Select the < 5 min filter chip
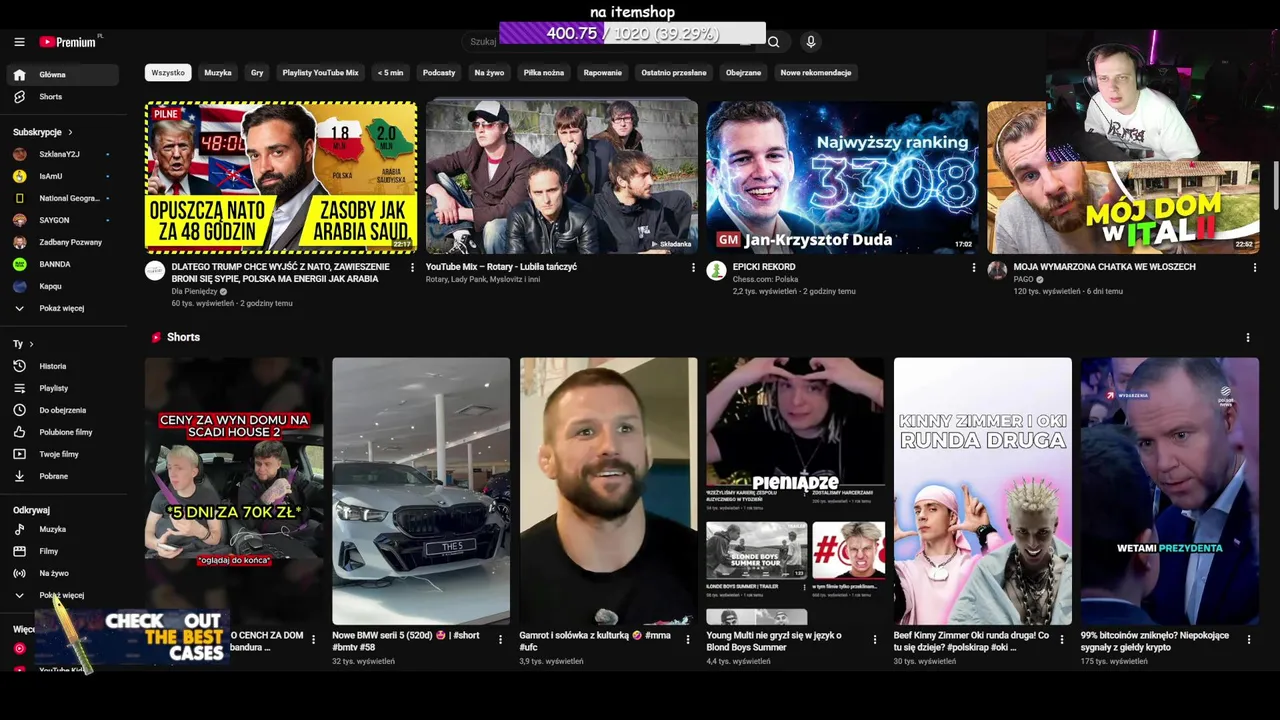The width and height of the screenshot is (1280, 720). tap(391, 73)
